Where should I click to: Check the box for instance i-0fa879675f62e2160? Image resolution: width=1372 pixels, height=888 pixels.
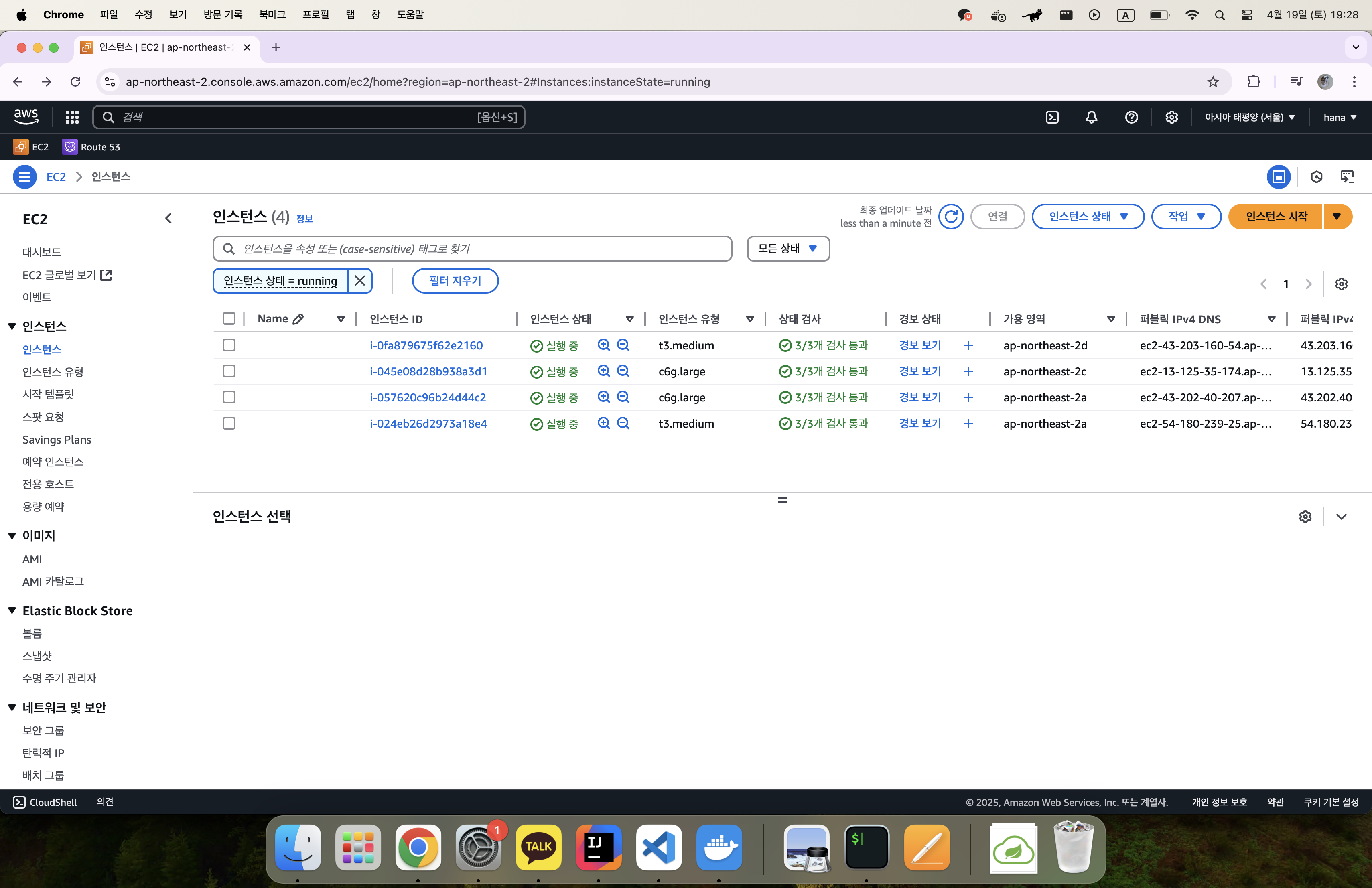229,345
